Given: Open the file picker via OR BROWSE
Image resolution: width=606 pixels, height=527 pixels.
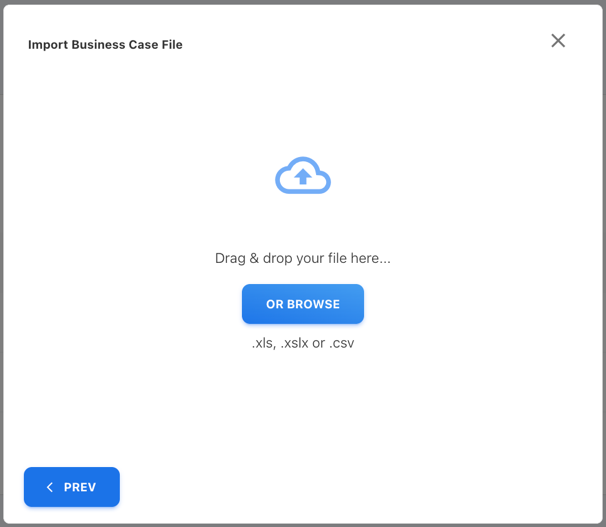Looking at the screenshot, I should click(x=303, y=304).
